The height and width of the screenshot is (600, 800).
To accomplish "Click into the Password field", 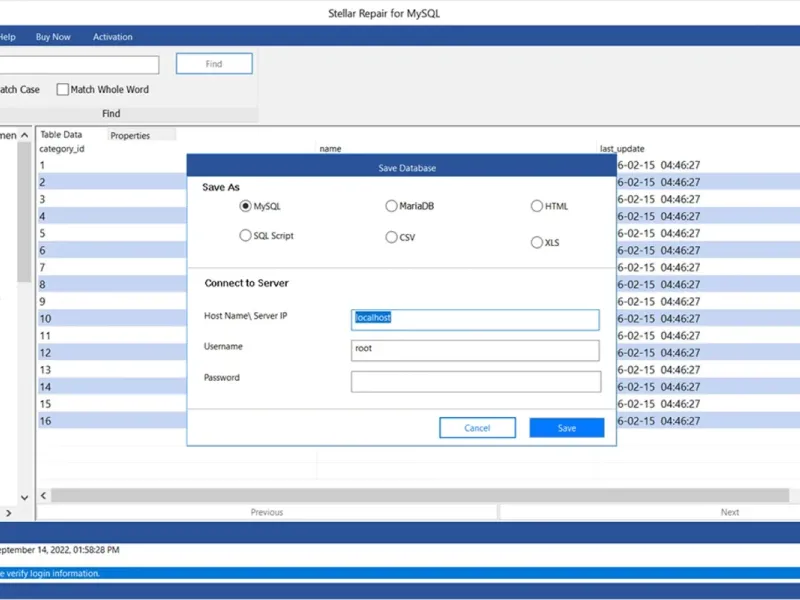I will point(475,381).
